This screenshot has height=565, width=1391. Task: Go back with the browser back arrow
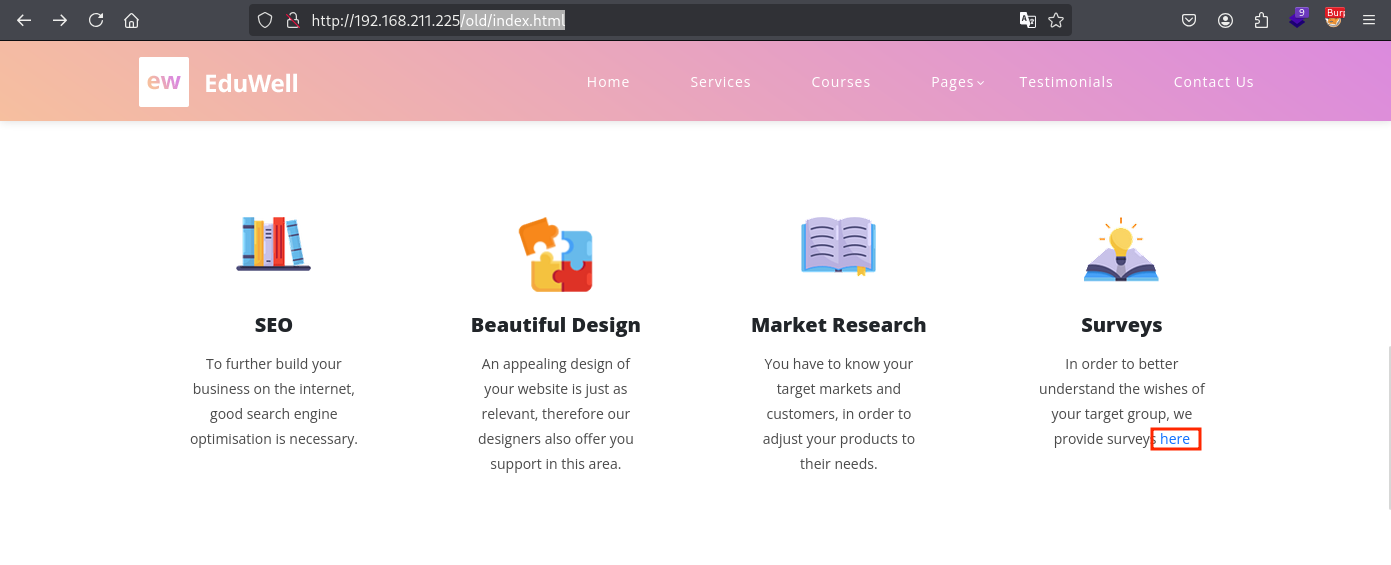tap(24, 20)
